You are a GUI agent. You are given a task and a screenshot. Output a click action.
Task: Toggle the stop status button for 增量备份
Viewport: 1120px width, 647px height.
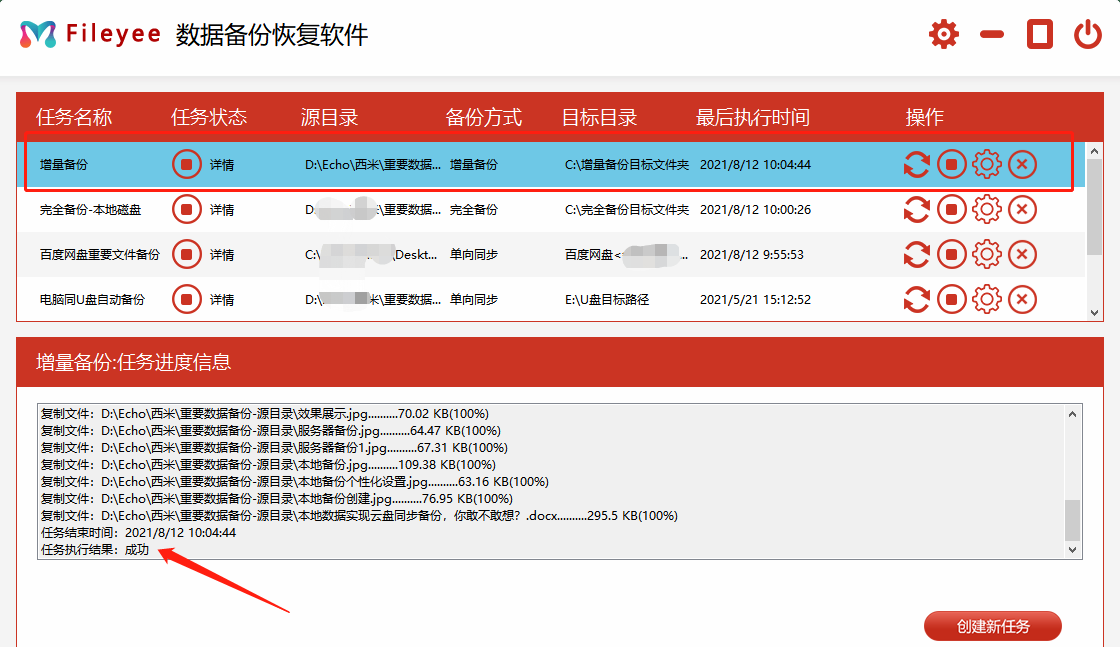pyautogui.click(x=186, y=164)
